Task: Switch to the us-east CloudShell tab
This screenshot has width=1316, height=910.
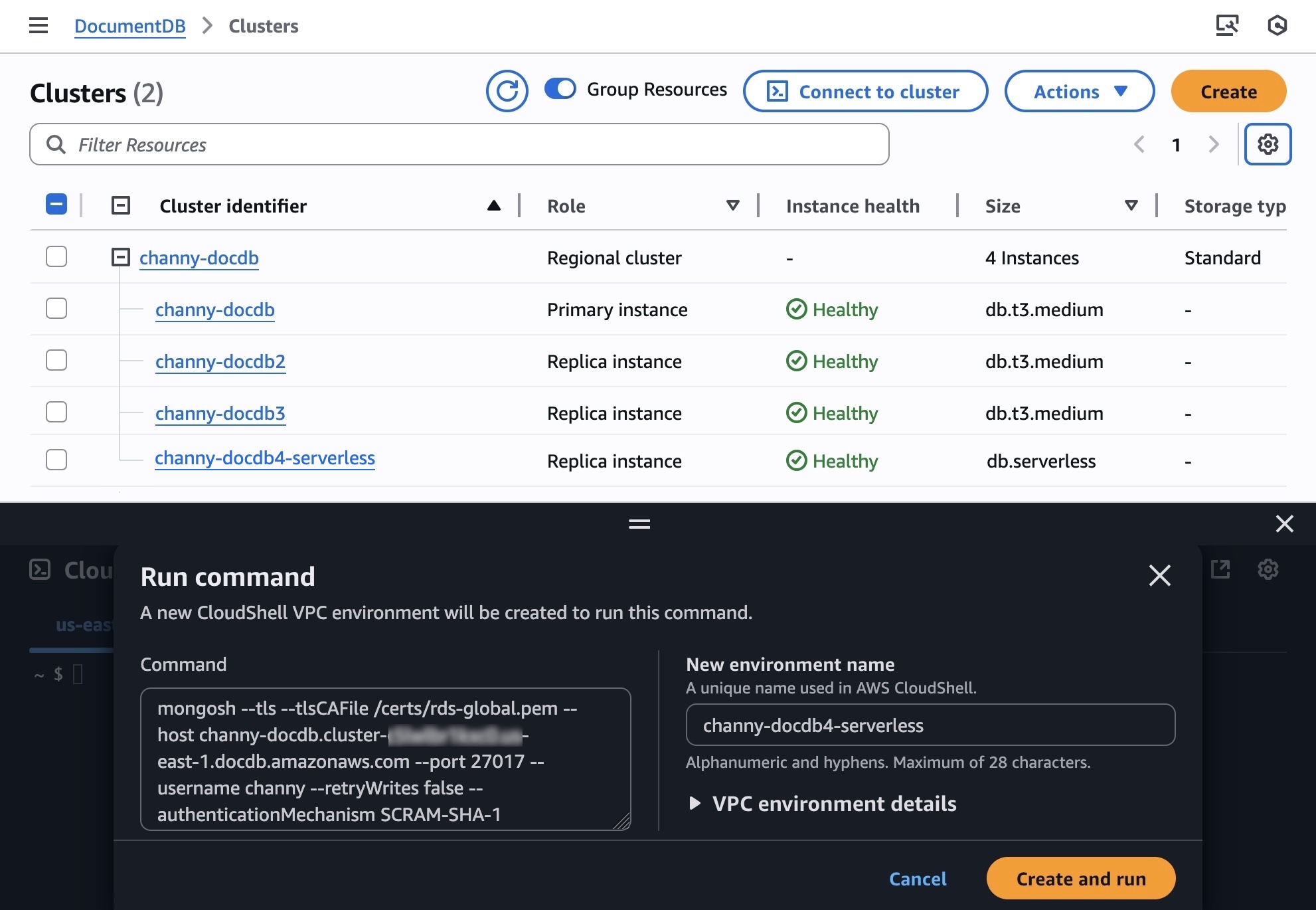Action: (83, 625)
